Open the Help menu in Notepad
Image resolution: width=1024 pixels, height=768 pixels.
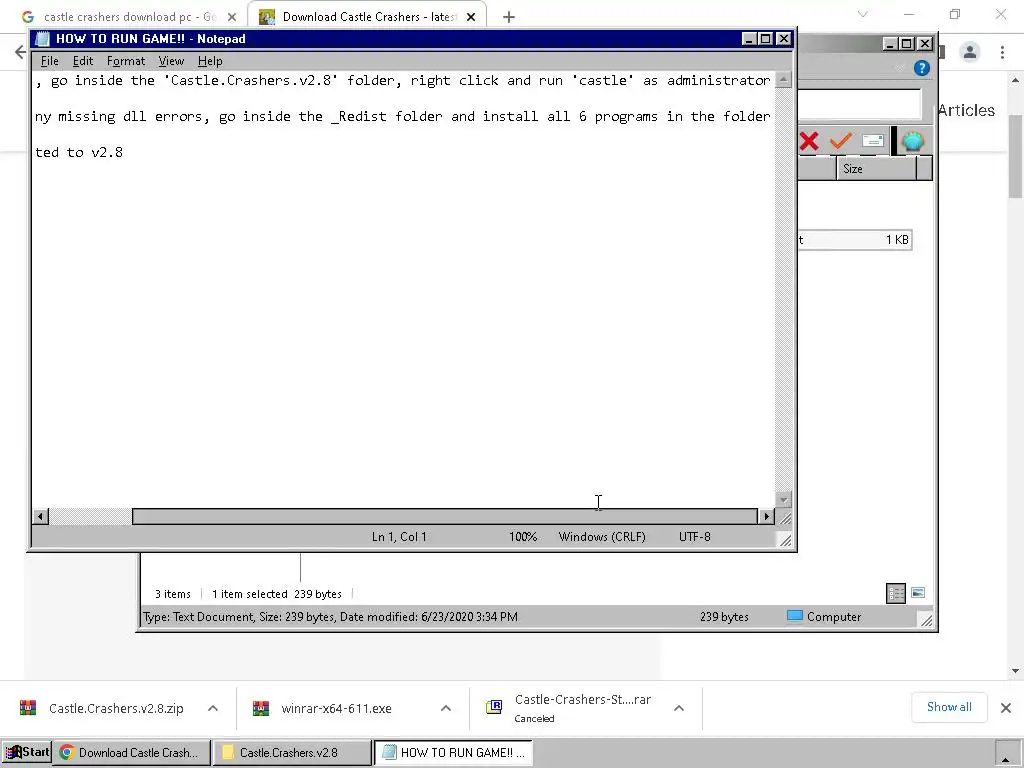tap(210, 61)
